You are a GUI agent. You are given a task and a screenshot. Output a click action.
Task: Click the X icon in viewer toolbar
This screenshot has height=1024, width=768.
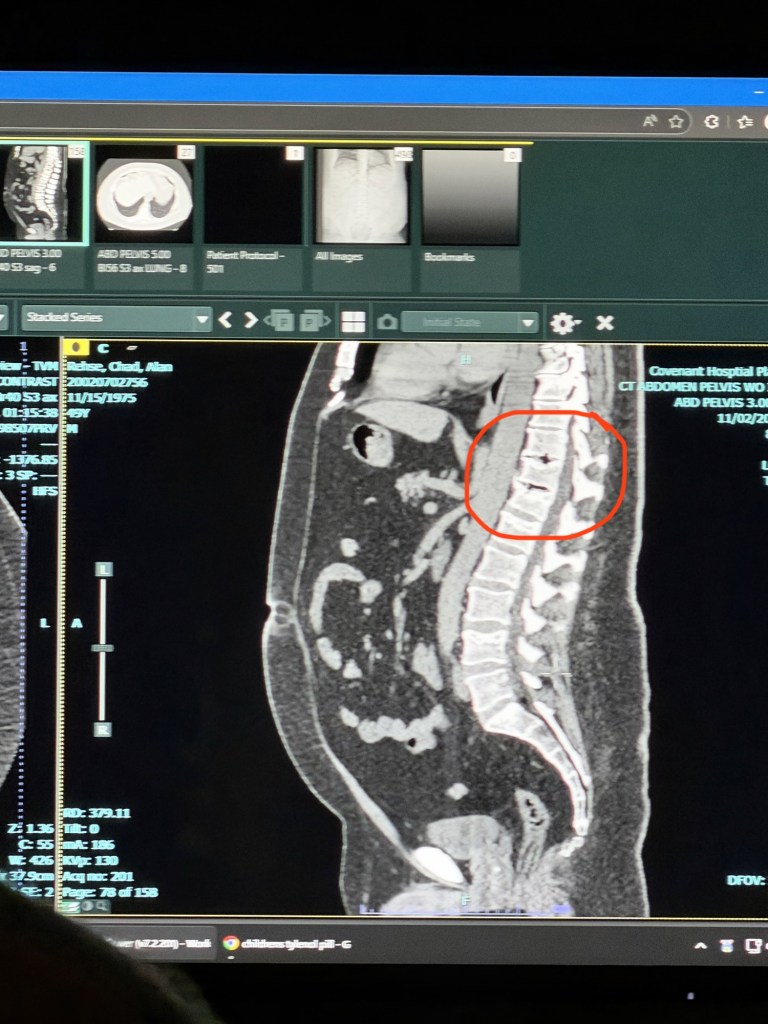coord(604,323)
